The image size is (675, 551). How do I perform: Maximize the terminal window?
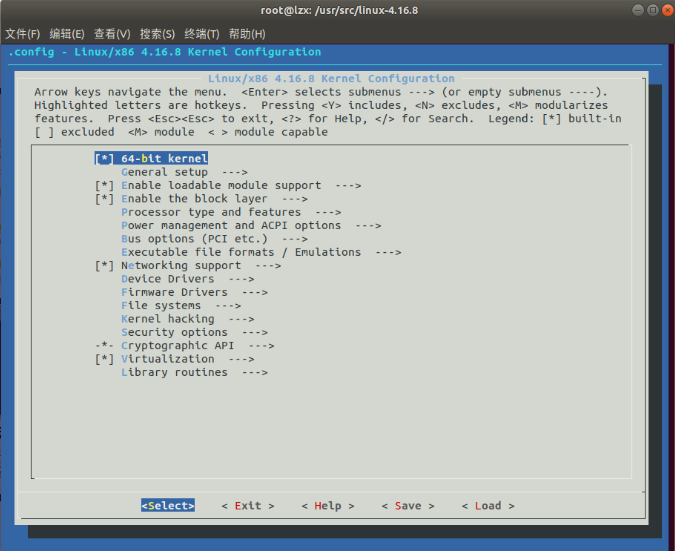coord(653,10)
